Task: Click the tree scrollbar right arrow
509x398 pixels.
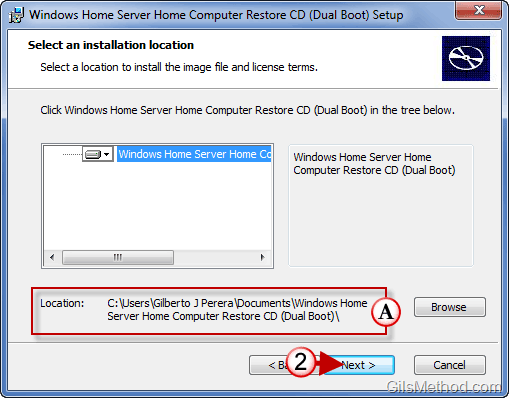Action: (x=263, y=257)
